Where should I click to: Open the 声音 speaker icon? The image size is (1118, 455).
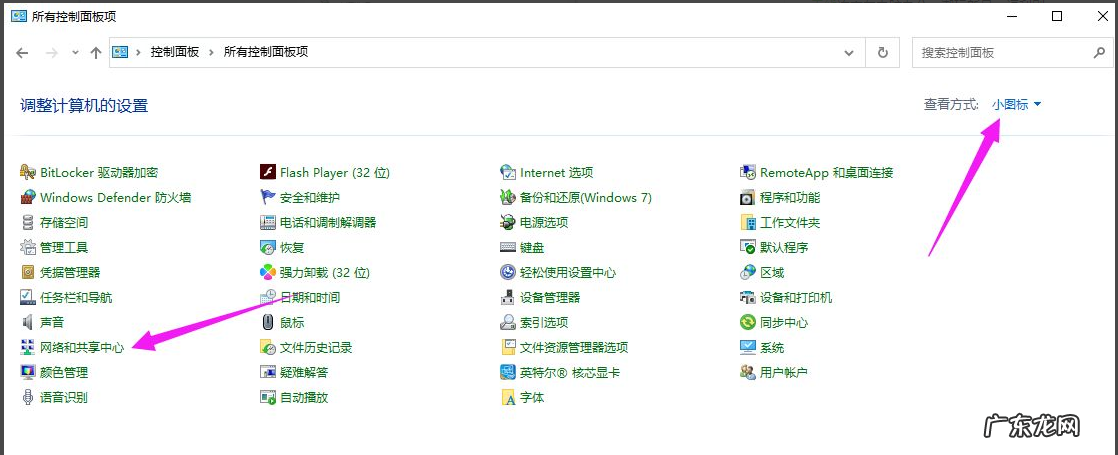(28, 322)
